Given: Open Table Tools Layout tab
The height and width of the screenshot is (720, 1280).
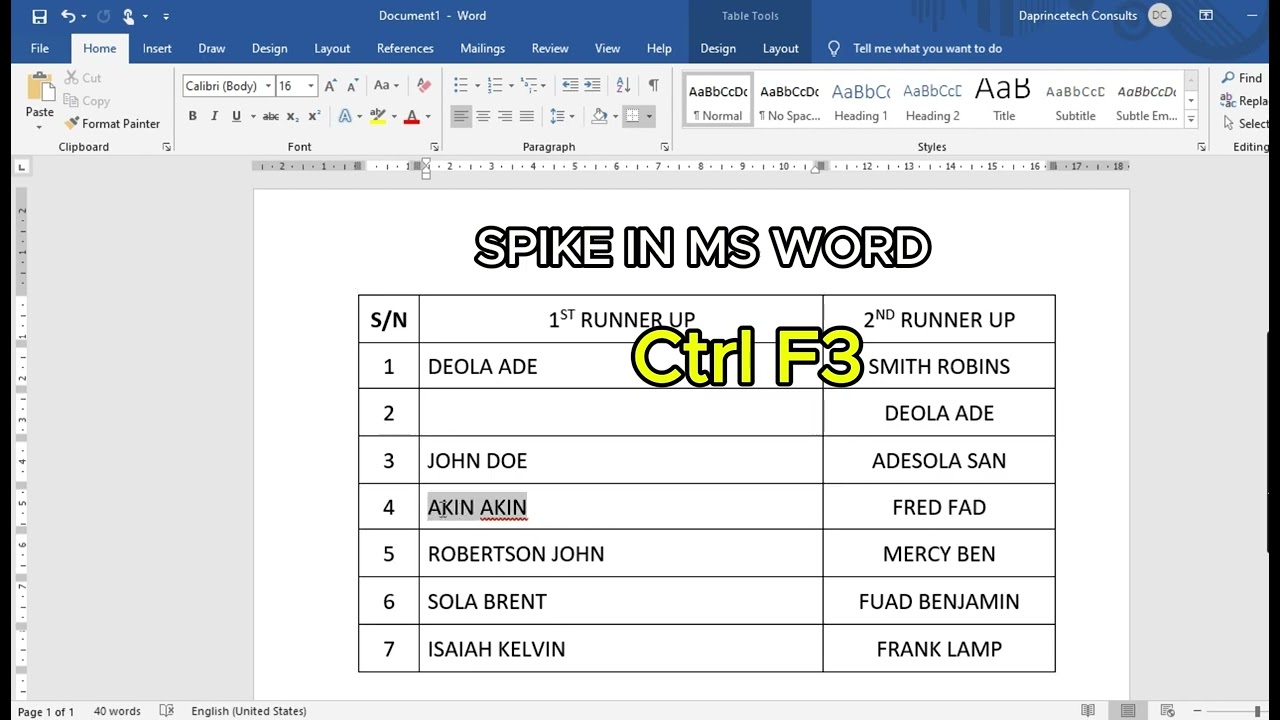Looking at the screenshot, I should pyautogui.click(x=781, y=48).
